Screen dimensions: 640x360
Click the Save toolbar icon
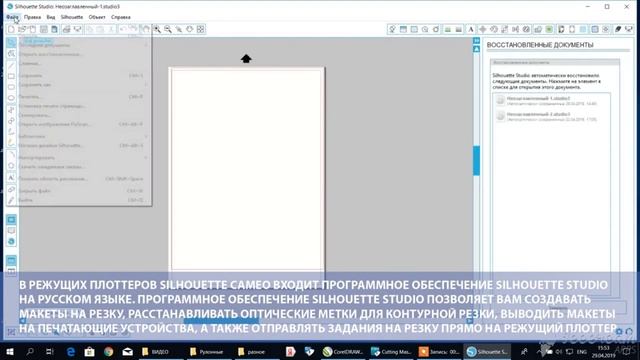(44, 29)
